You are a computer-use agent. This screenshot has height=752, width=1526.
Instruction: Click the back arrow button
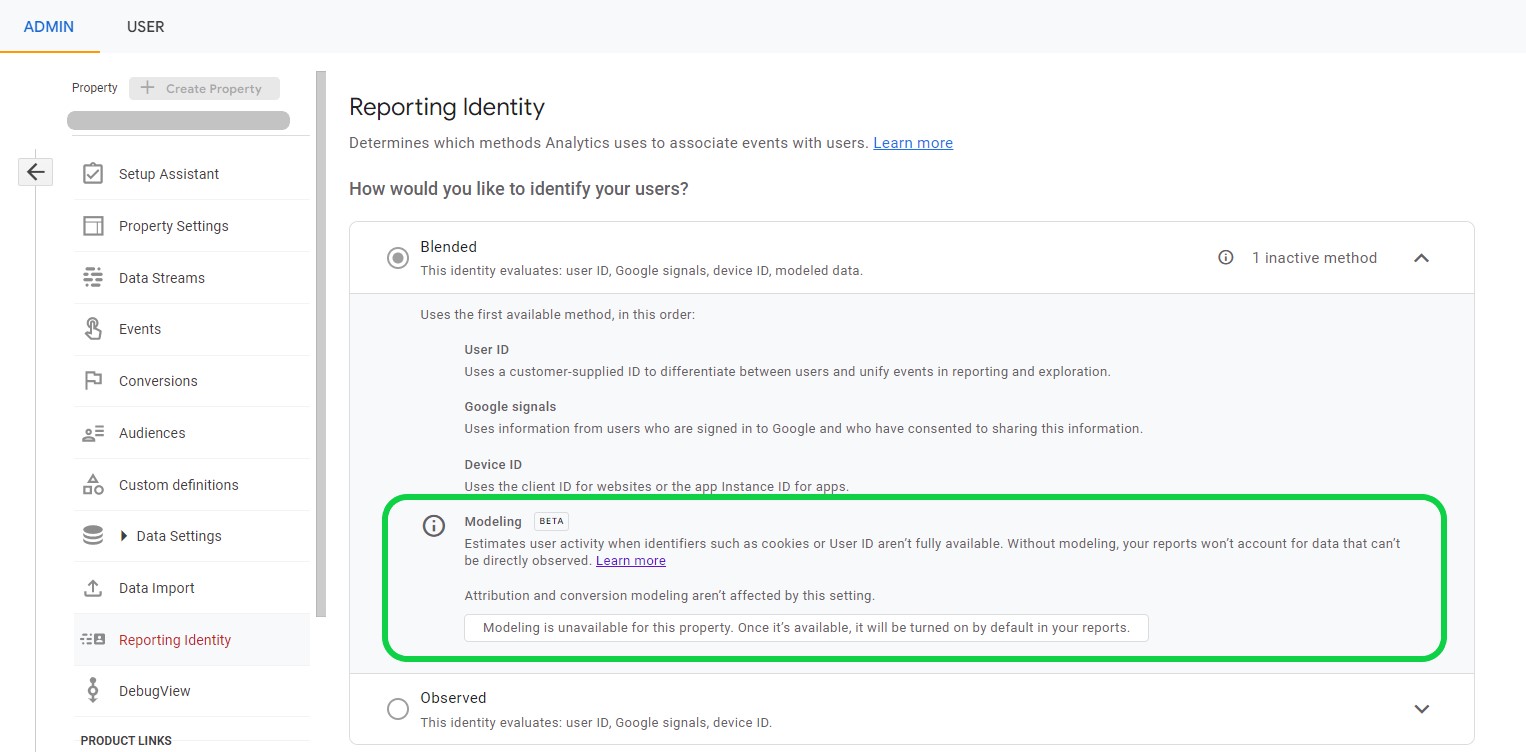[35, 172]
